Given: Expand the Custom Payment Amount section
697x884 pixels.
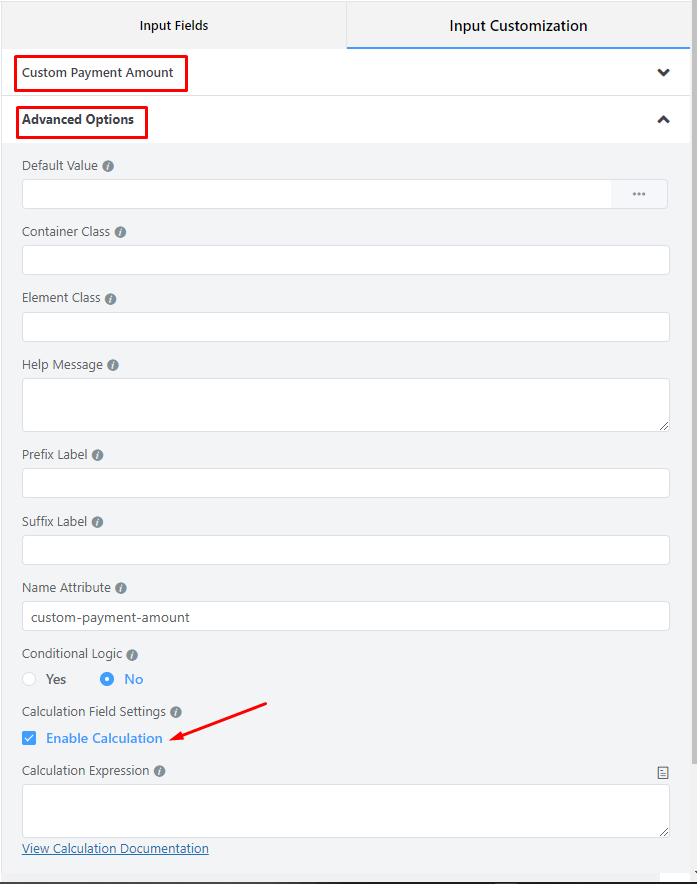Looking at the screenshot, I should click(663, 72).
